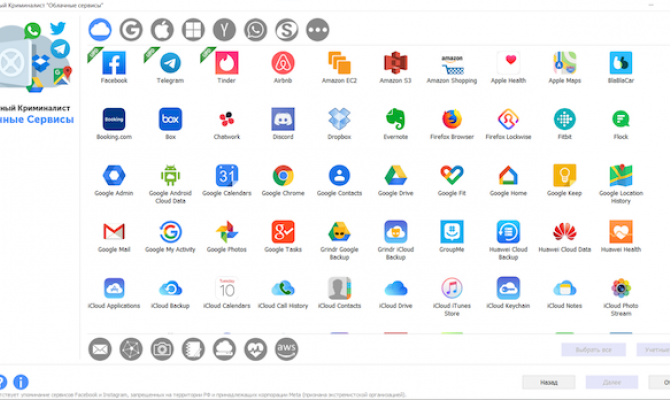This screenshot has width=670, height=400.
Task: Select Google Drive service
Action: [x=396, y=176]
